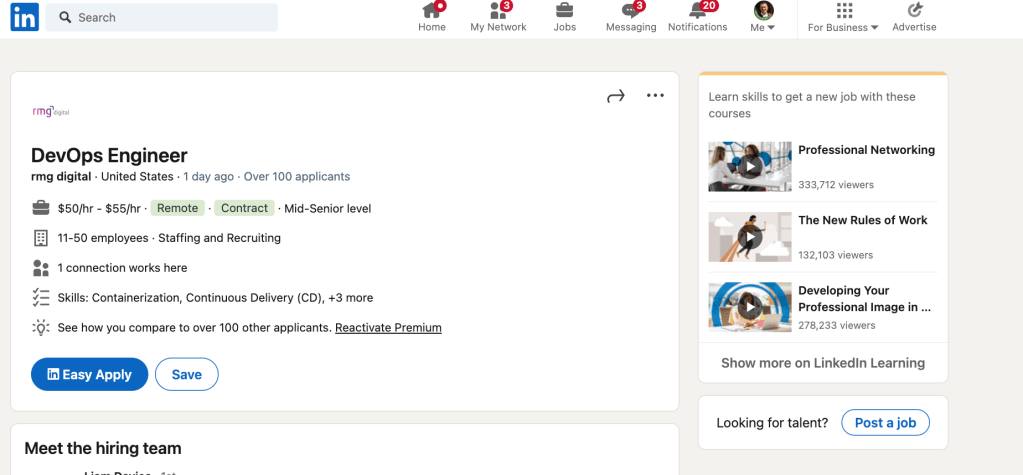This screenshot has width=1023, height=475.
Task: Click the Post a job button
Action: (885, 423)
